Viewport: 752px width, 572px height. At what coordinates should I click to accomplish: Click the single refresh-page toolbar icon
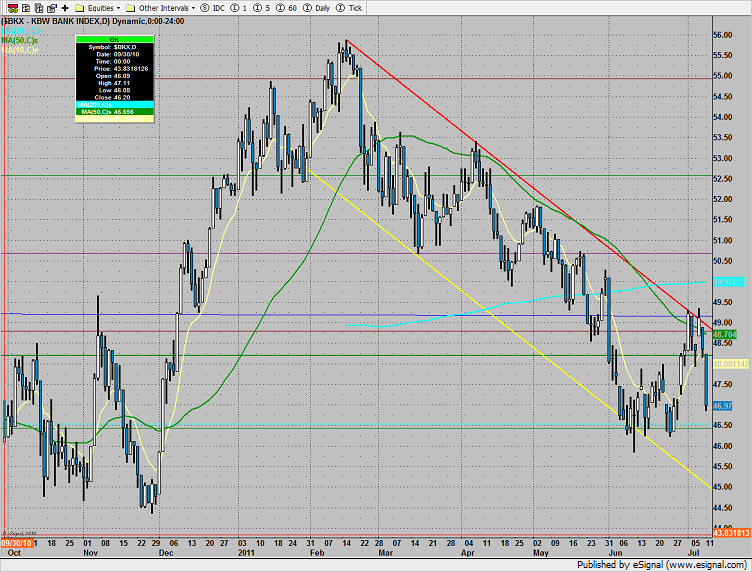[x=26, y=8]
